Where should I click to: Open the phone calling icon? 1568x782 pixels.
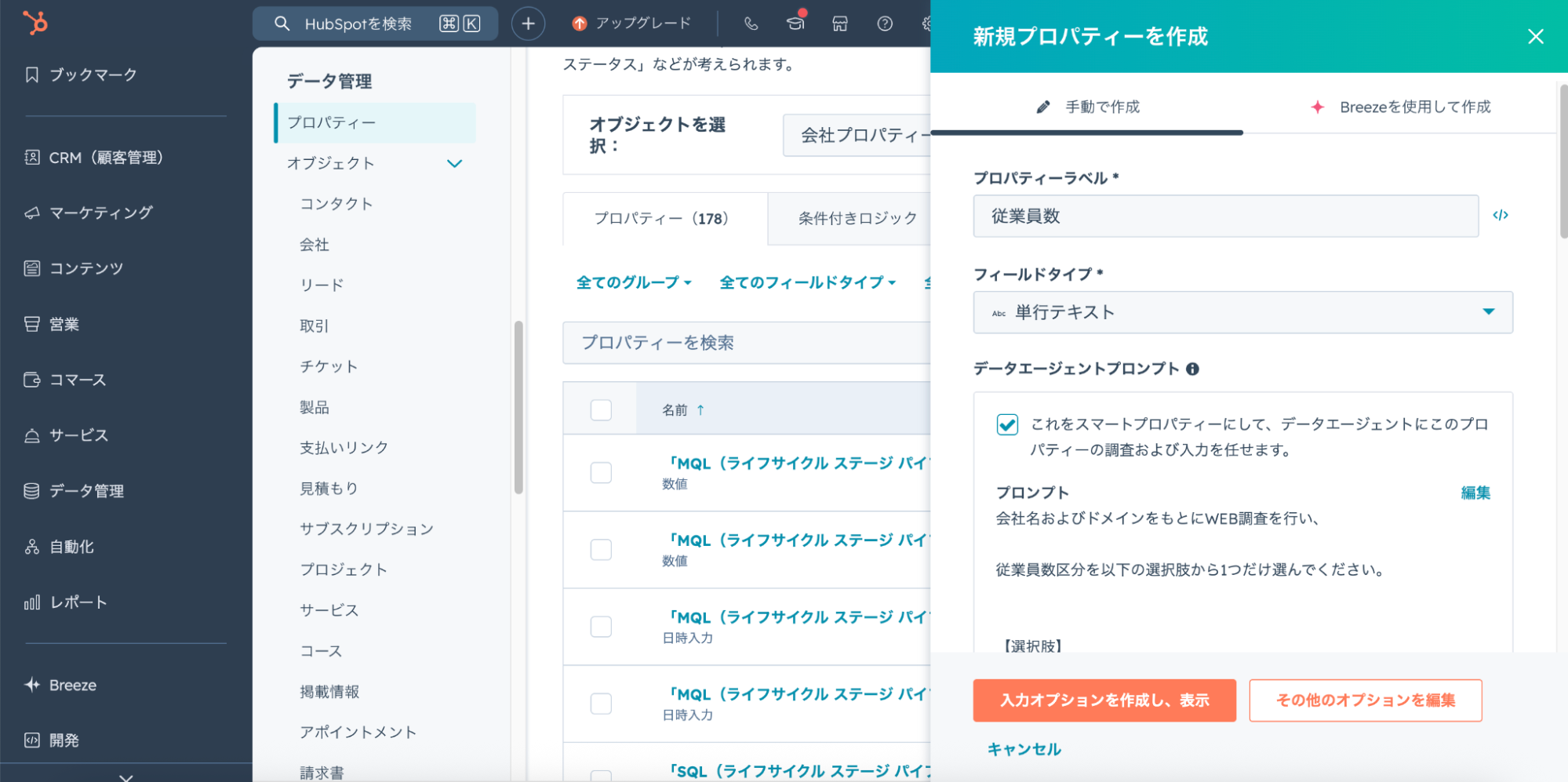point(751,24)
